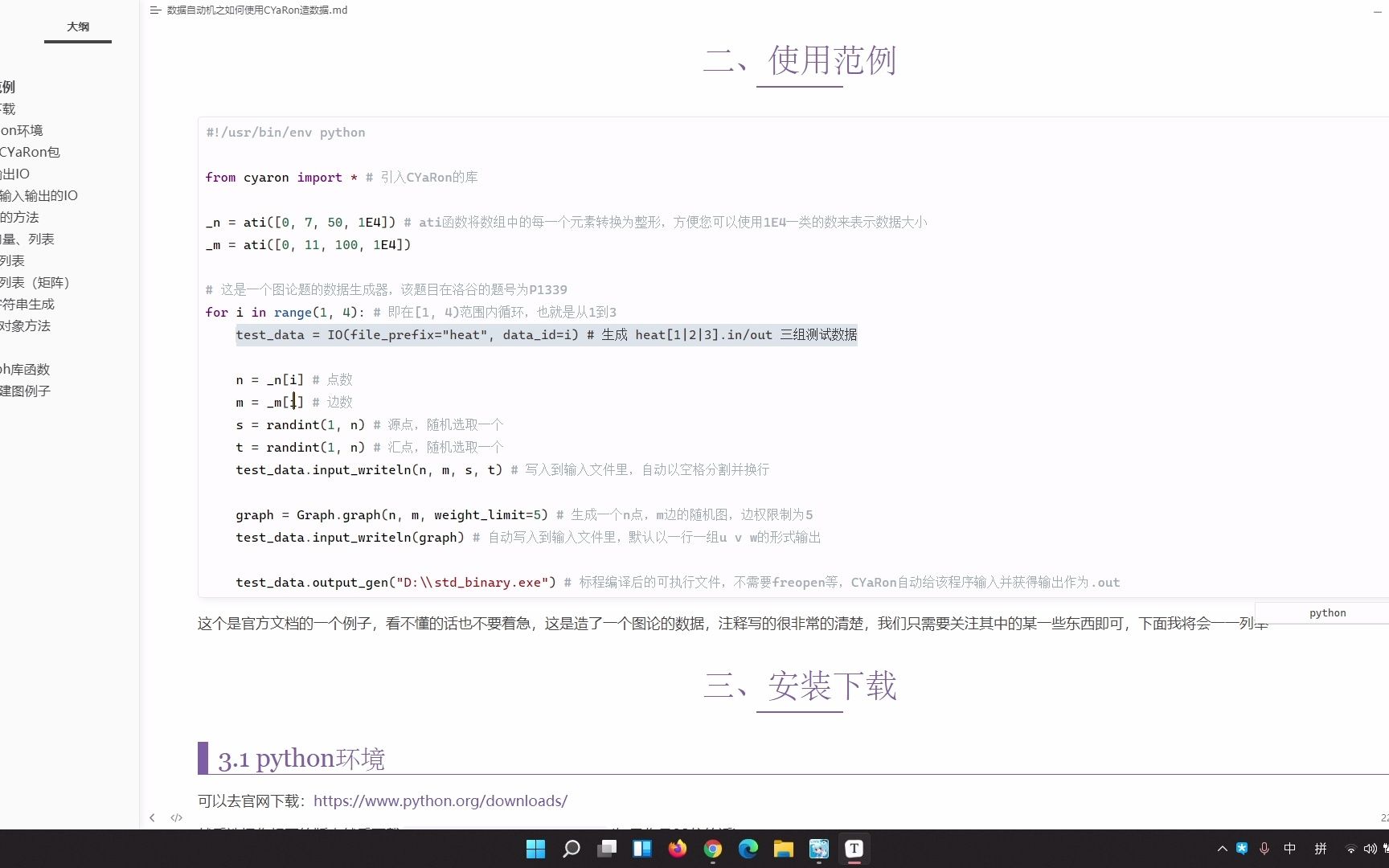Screen dimensions: 1389x868
Task: Toggle Chinese/English input mode (中)
Action: pos(1289,849)
